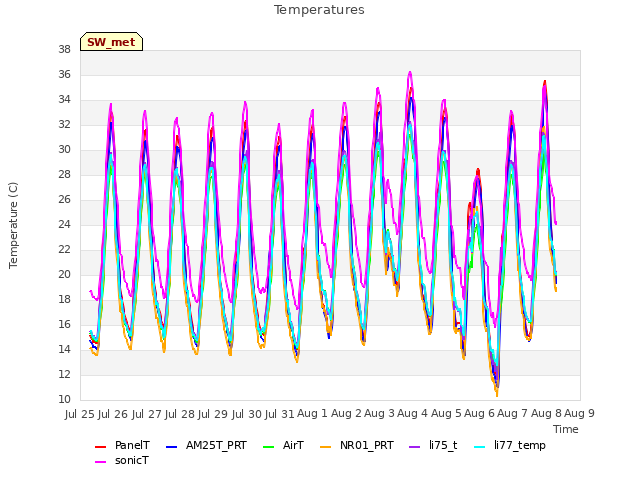
Task: Click the cyan li77_temp legend swatch
Action: [x=480, y=447]
